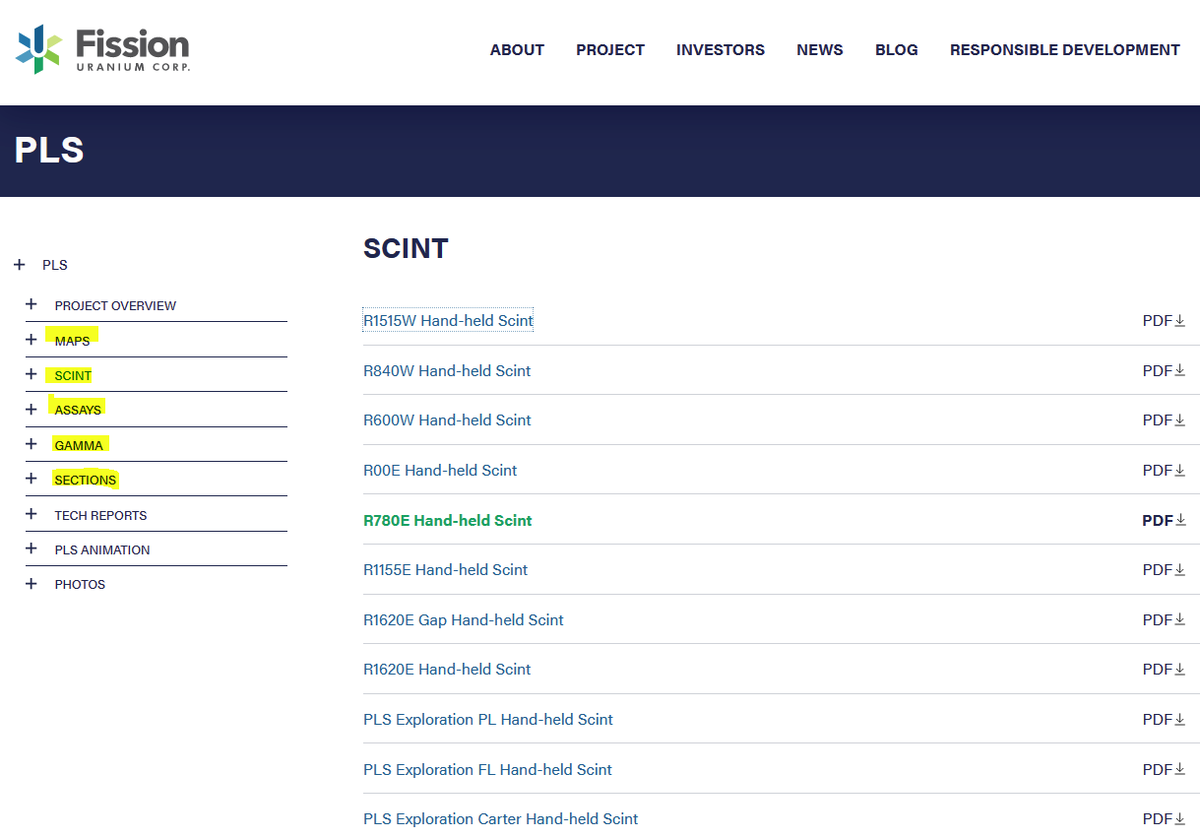Open the R1155E Hand-held Scint link
Screen dimensions: 1200x838
click(x=445, y=570)
